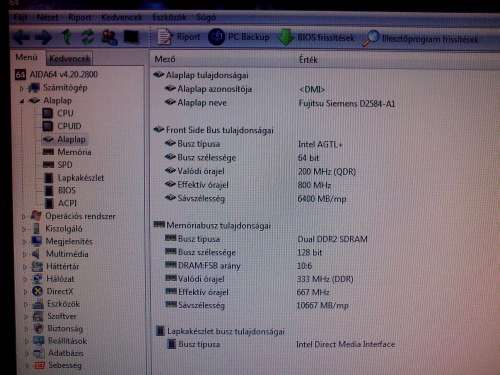
Task: Switch to the Menü tab
Action: click(x=26, y=58)
